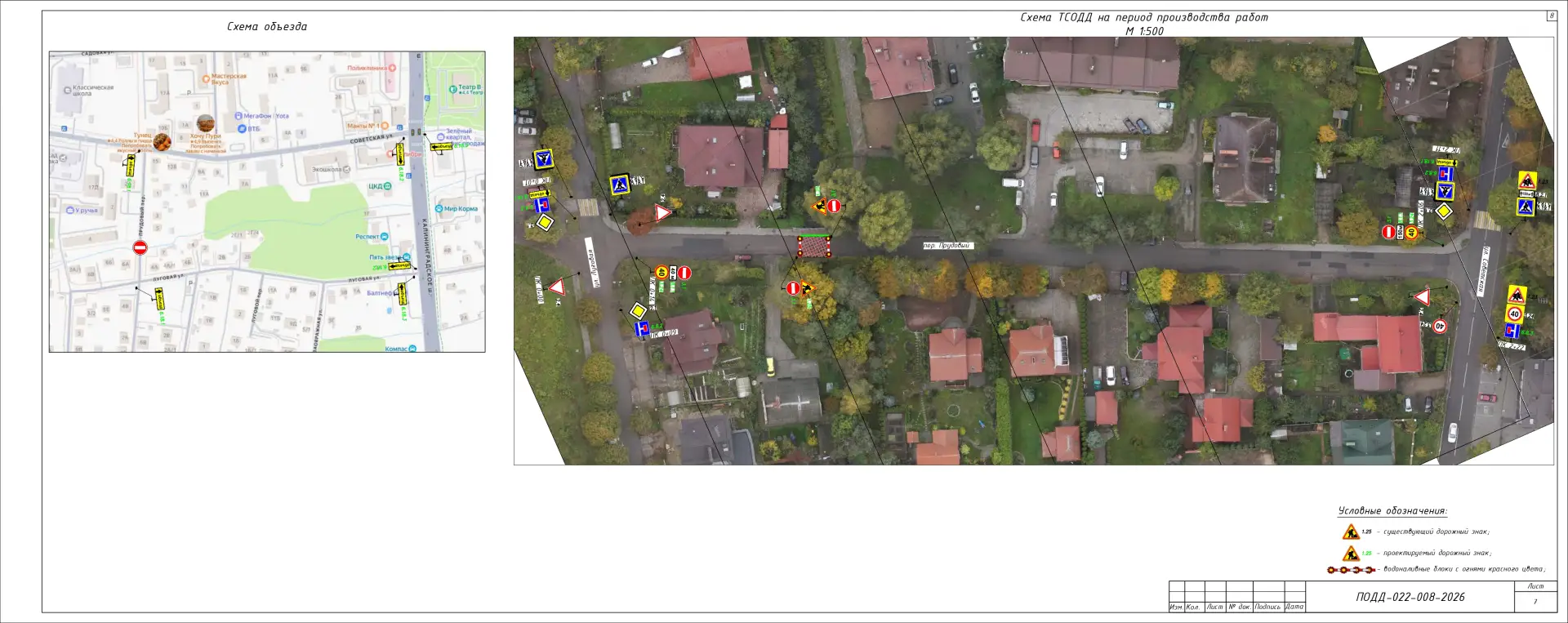The width and height of the screenshot is (1568, 623).
Task: Select the red hatched work zone on пер. Прудовый
Action: 814,247
